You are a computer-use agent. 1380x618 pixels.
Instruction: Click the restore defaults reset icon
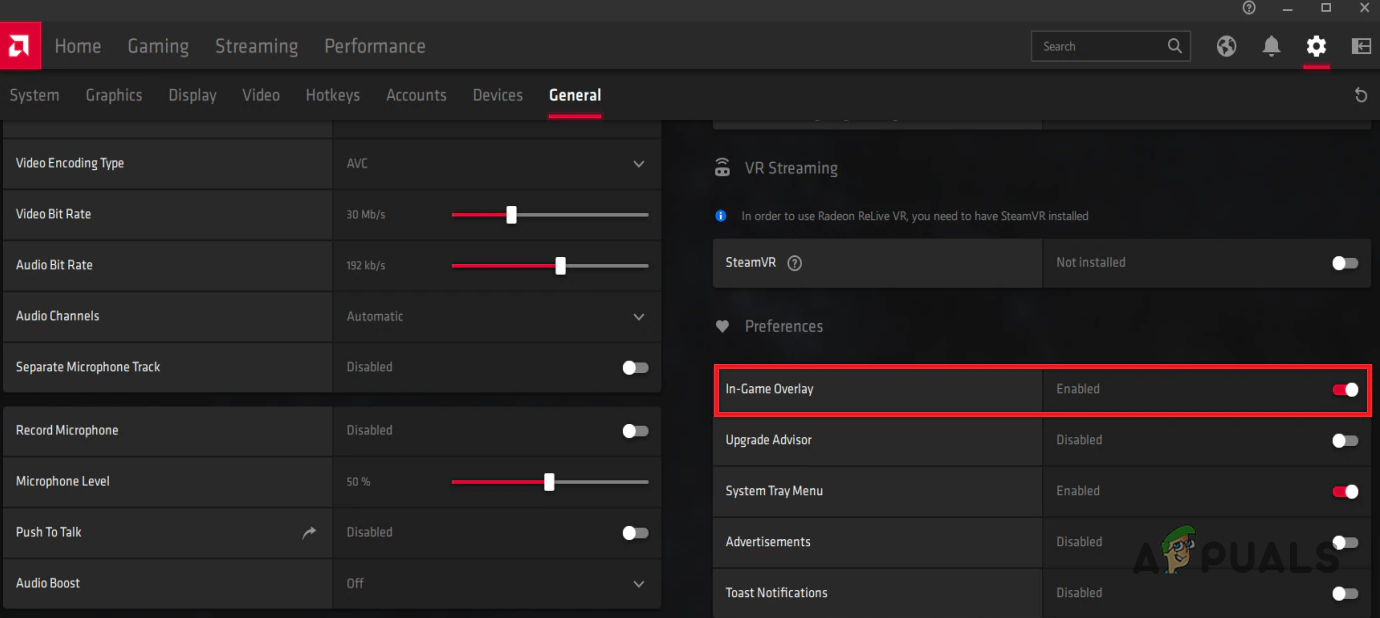click(1361, 94)
